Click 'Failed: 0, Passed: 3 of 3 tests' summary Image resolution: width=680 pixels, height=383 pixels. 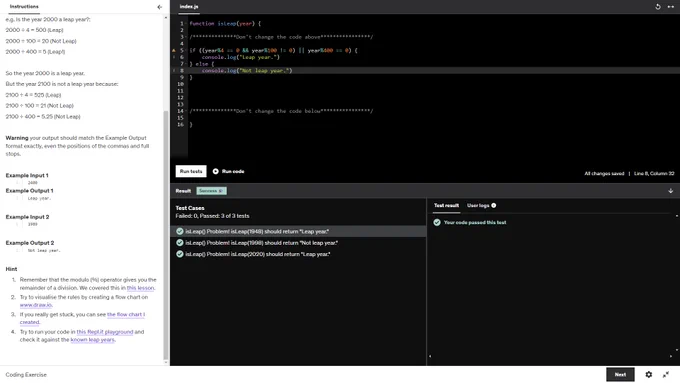tap(212, 216)
